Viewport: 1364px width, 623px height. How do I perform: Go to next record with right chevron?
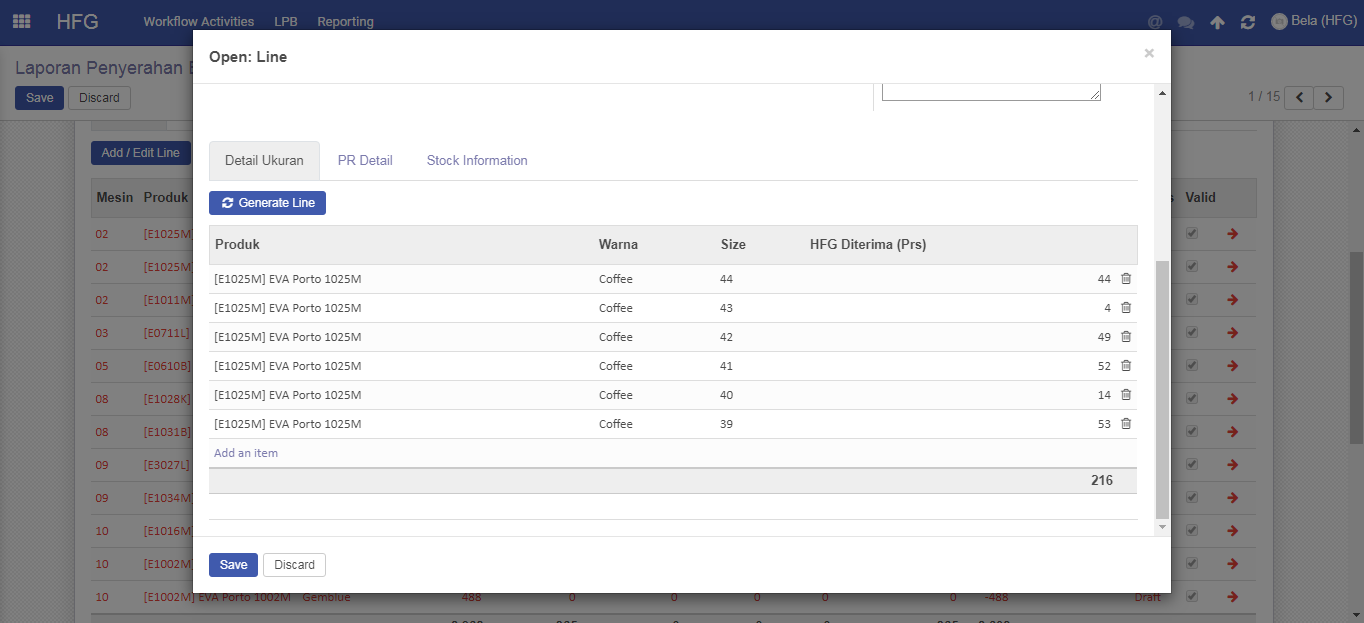pyautogui.click(x=1328, y=97)
